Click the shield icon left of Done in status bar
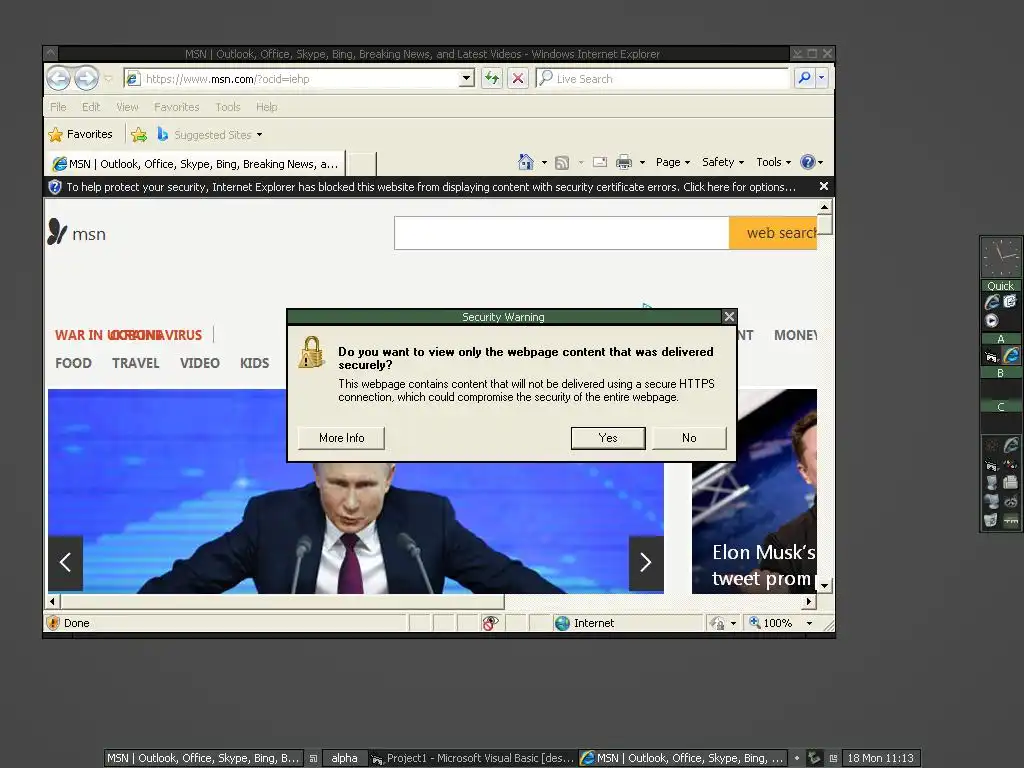 tap(54, 623)
